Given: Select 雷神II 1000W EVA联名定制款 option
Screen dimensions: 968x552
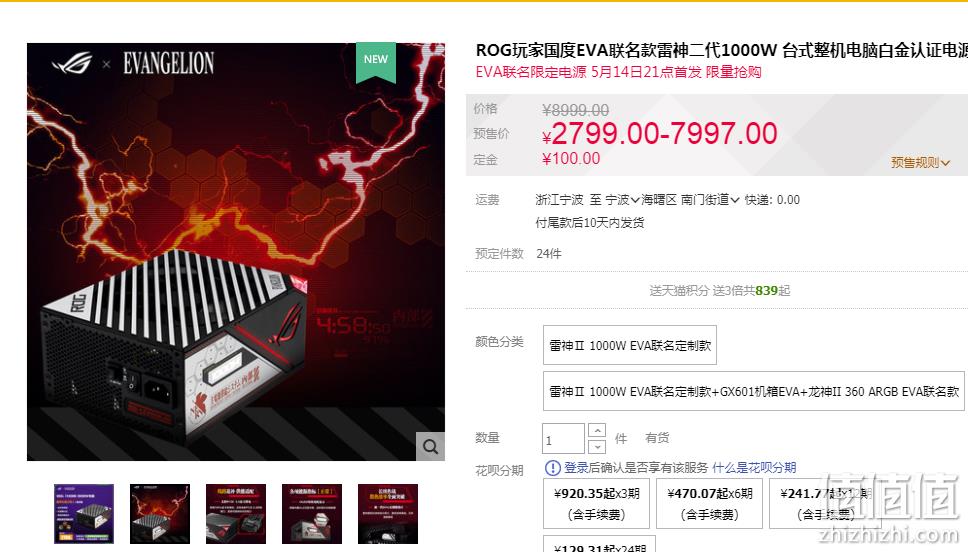Looking at the screenshot, I should [630, 345].
